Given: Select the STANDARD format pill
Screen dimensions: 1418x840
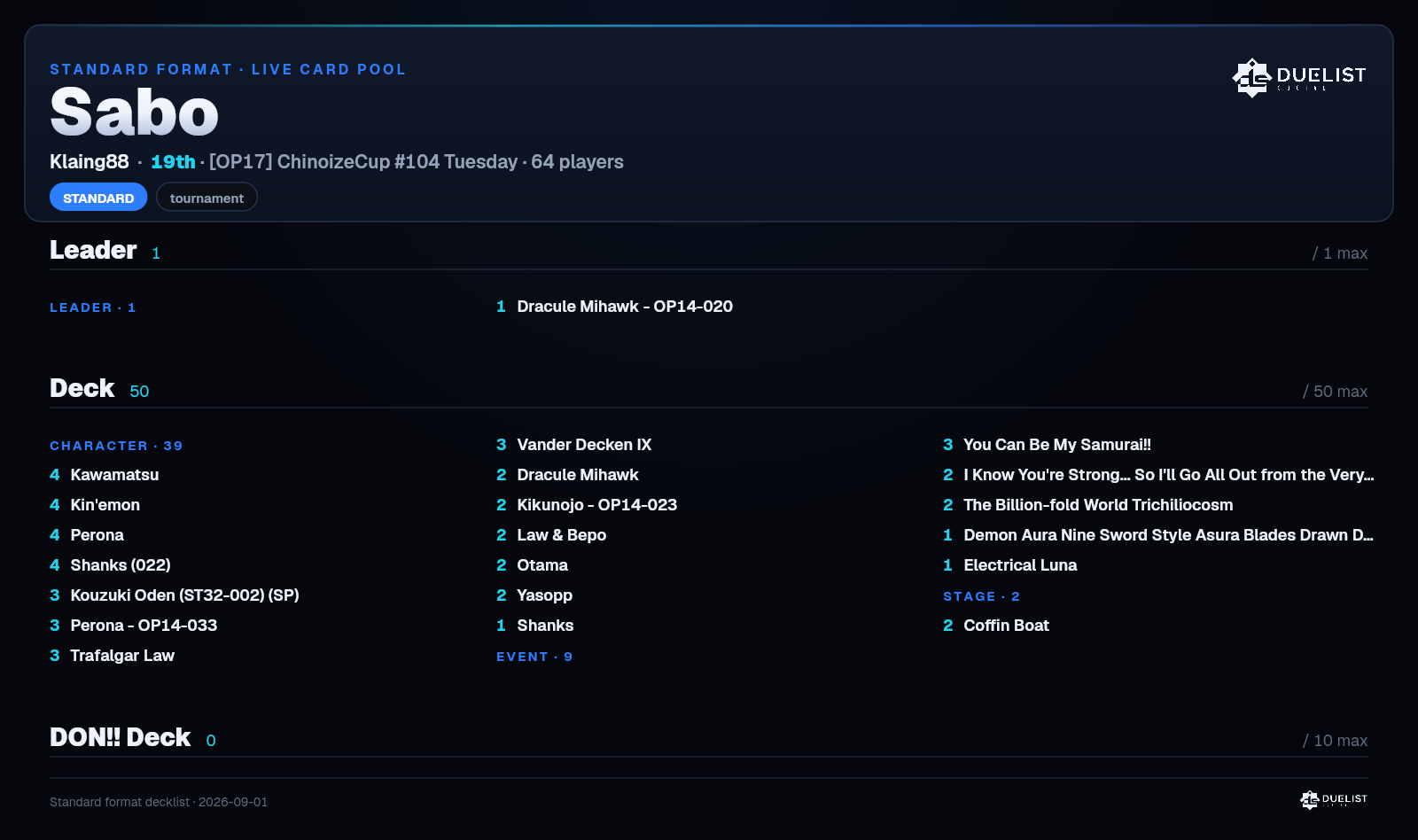Looking at the screenshot, I should 98,198.
